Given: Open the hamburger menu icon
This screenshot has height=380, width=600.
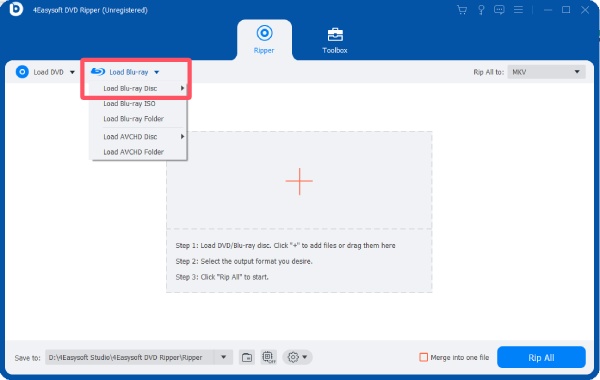Looking at the screenshot, I should point(518,10).
